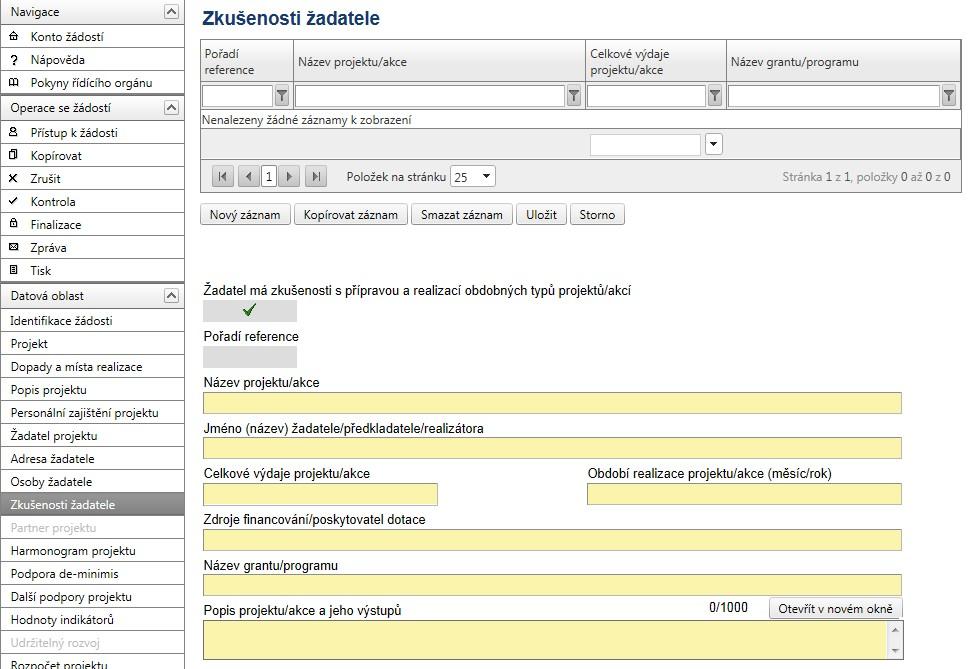Click the house icon beside Konto žádostí
This screenshot has height=669, width=974.
14,37
